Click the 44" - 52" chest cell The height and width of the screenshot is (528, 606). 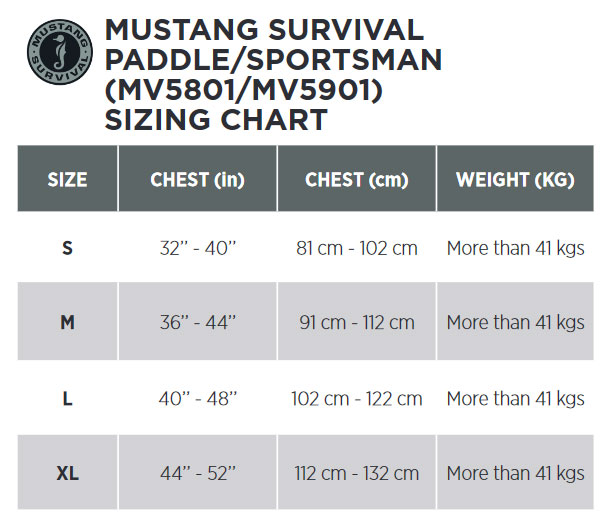pos(197,473)
